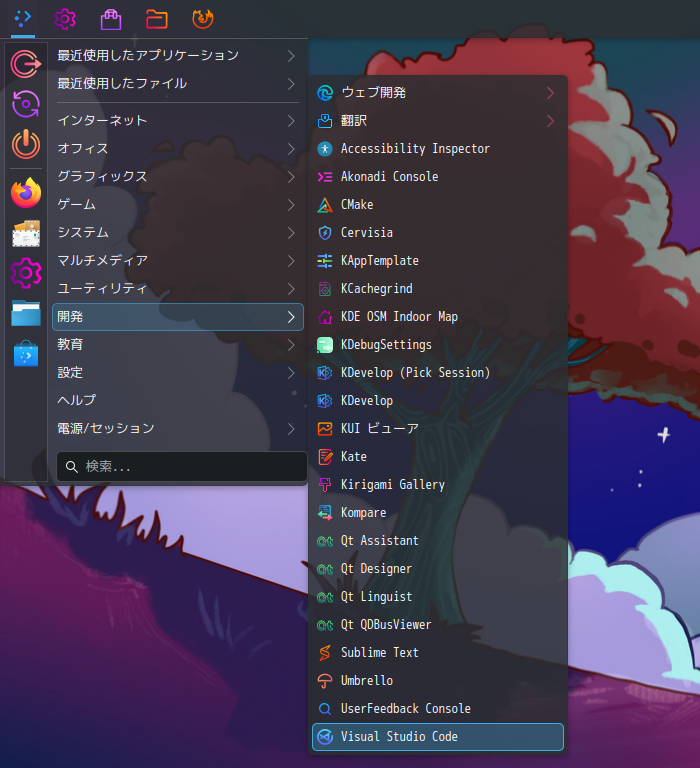Launch KDevelop (Pick Session)
Viewport: 700px width, 768px height.
pyautogui.click(x=438, y=373)
